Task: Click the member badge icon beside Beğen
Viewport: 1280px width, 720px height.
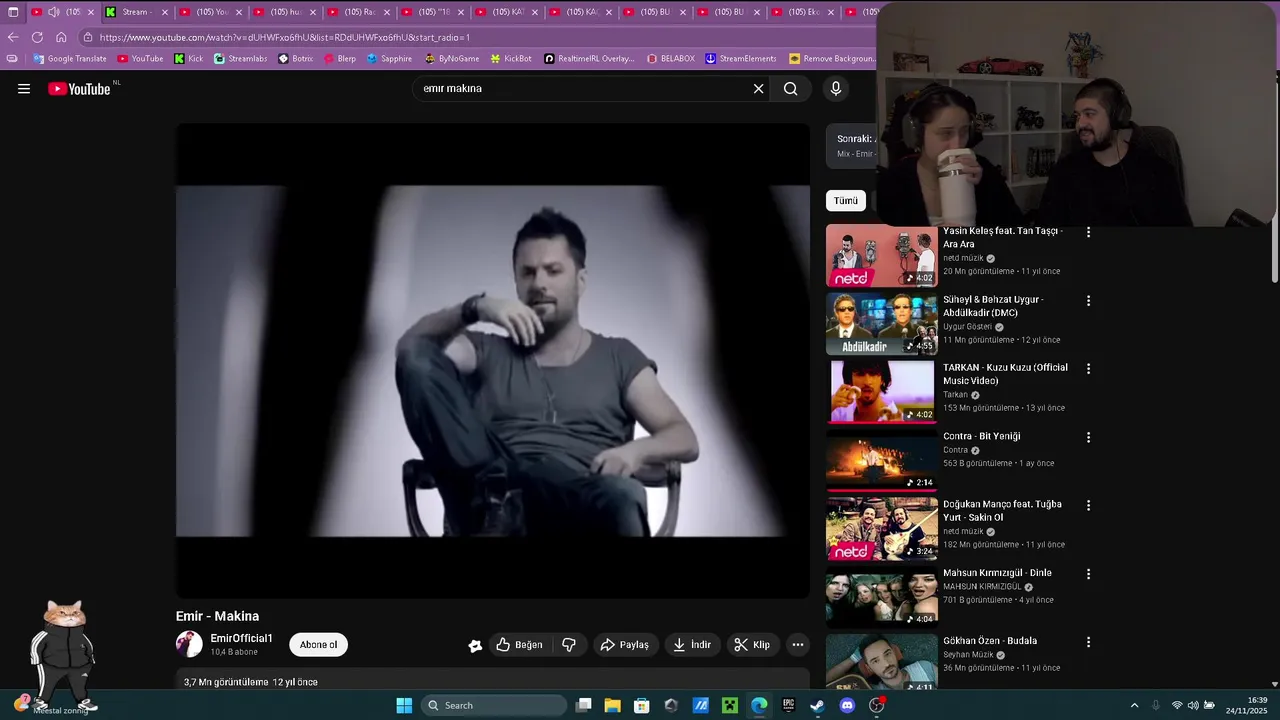Action: point(475,645)
